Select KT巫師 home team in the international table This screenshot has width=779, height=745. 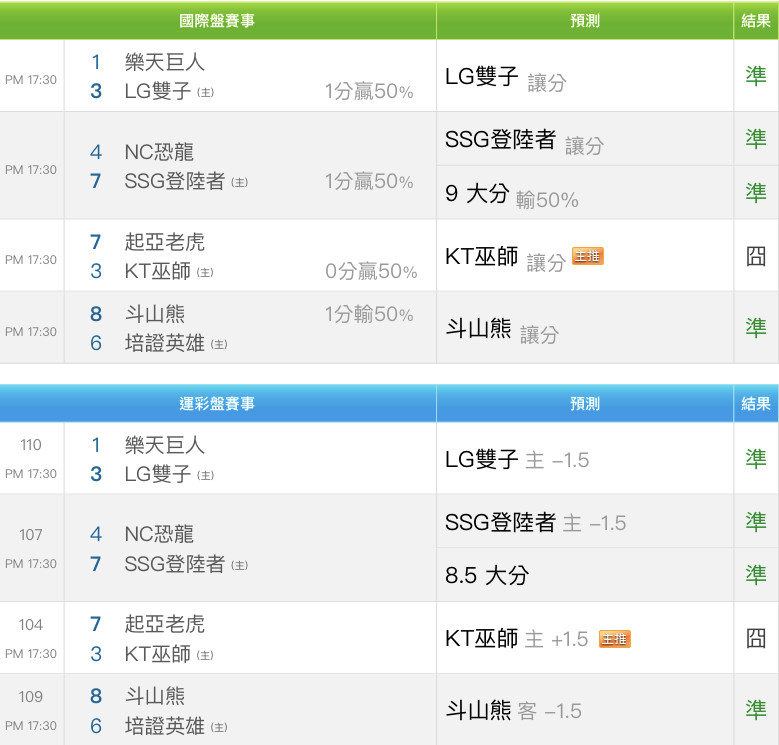[x=169, y=271]
